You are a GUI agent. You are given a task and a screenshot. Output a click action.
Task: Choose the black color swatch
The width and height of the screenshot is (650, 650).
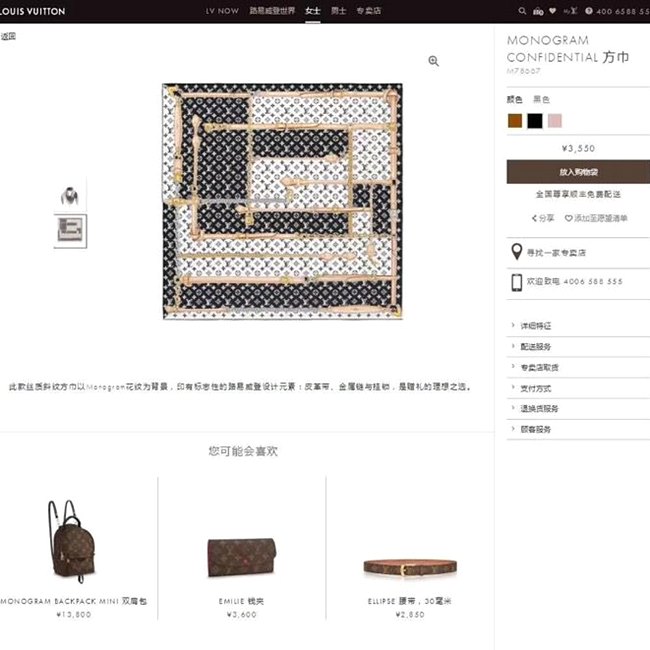click(x=535, y=121)
